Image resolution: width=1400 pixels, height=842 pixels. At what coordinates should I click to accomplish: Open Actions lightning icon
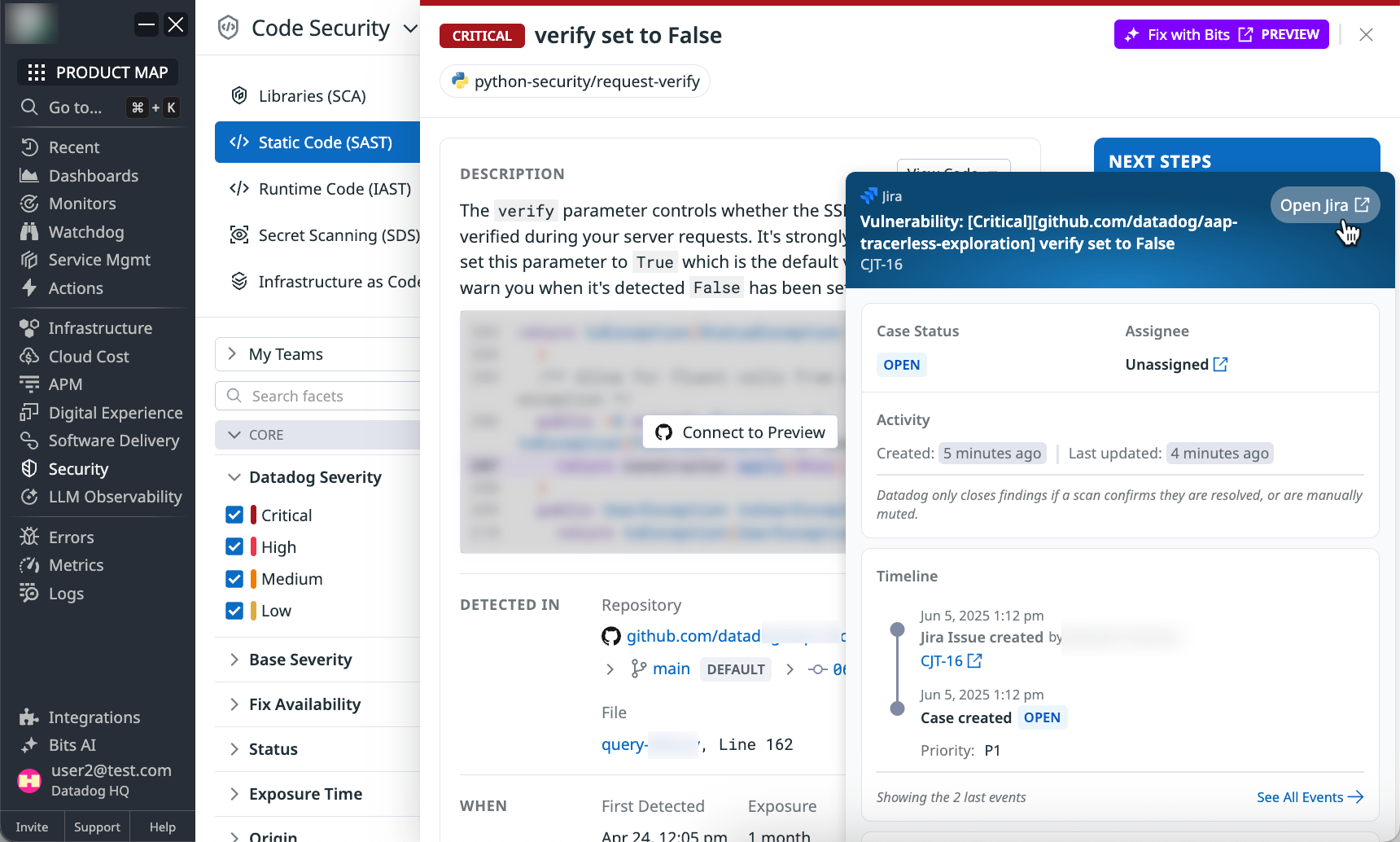pos(29,288)
